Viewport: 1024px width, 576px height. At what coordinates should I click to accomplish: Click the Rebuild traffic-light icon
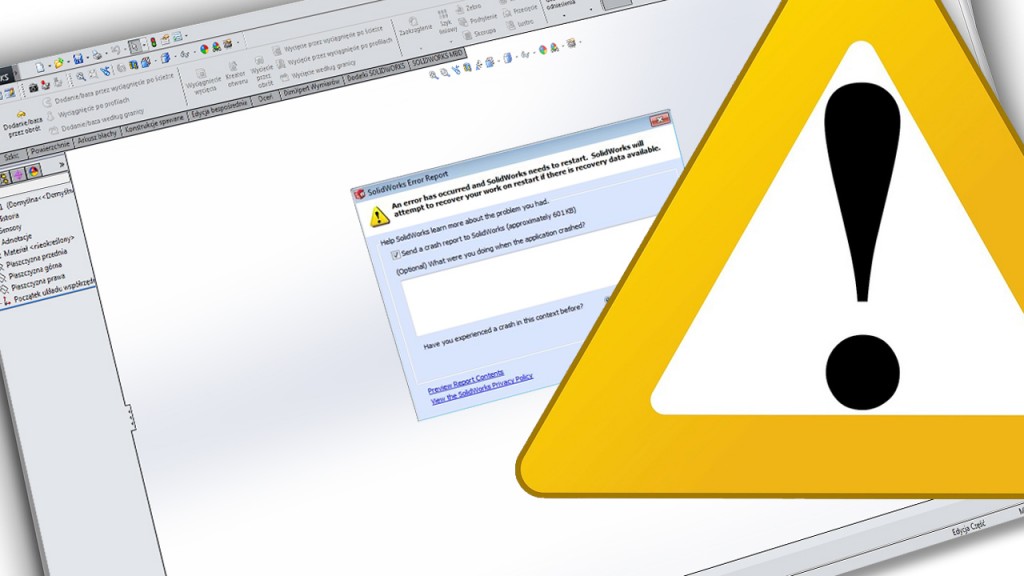pyautogui.click(x=152, y=42)
